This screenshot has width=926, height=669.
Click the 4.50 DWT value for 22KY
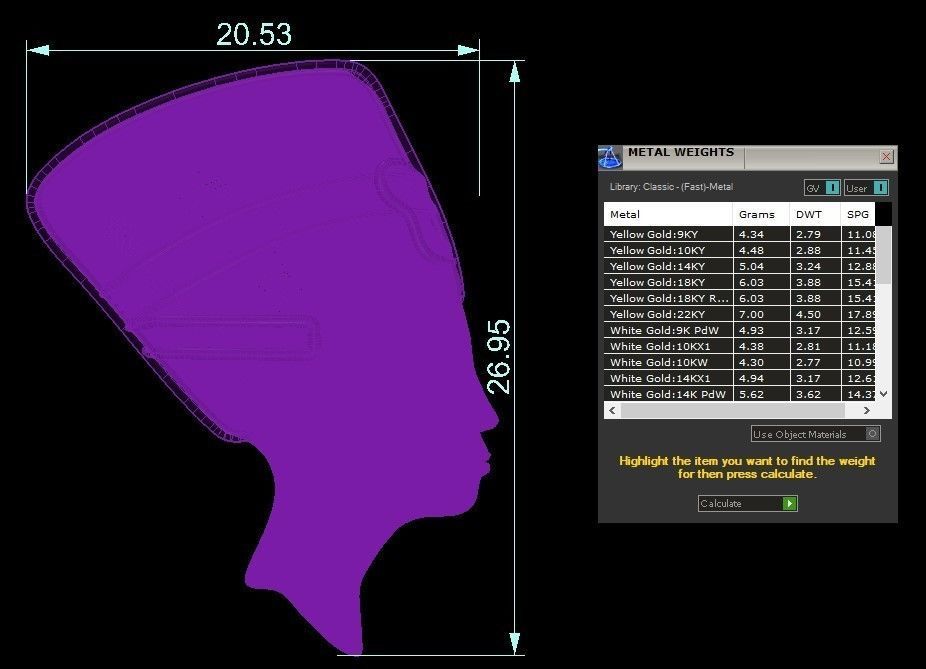(808, 315)
